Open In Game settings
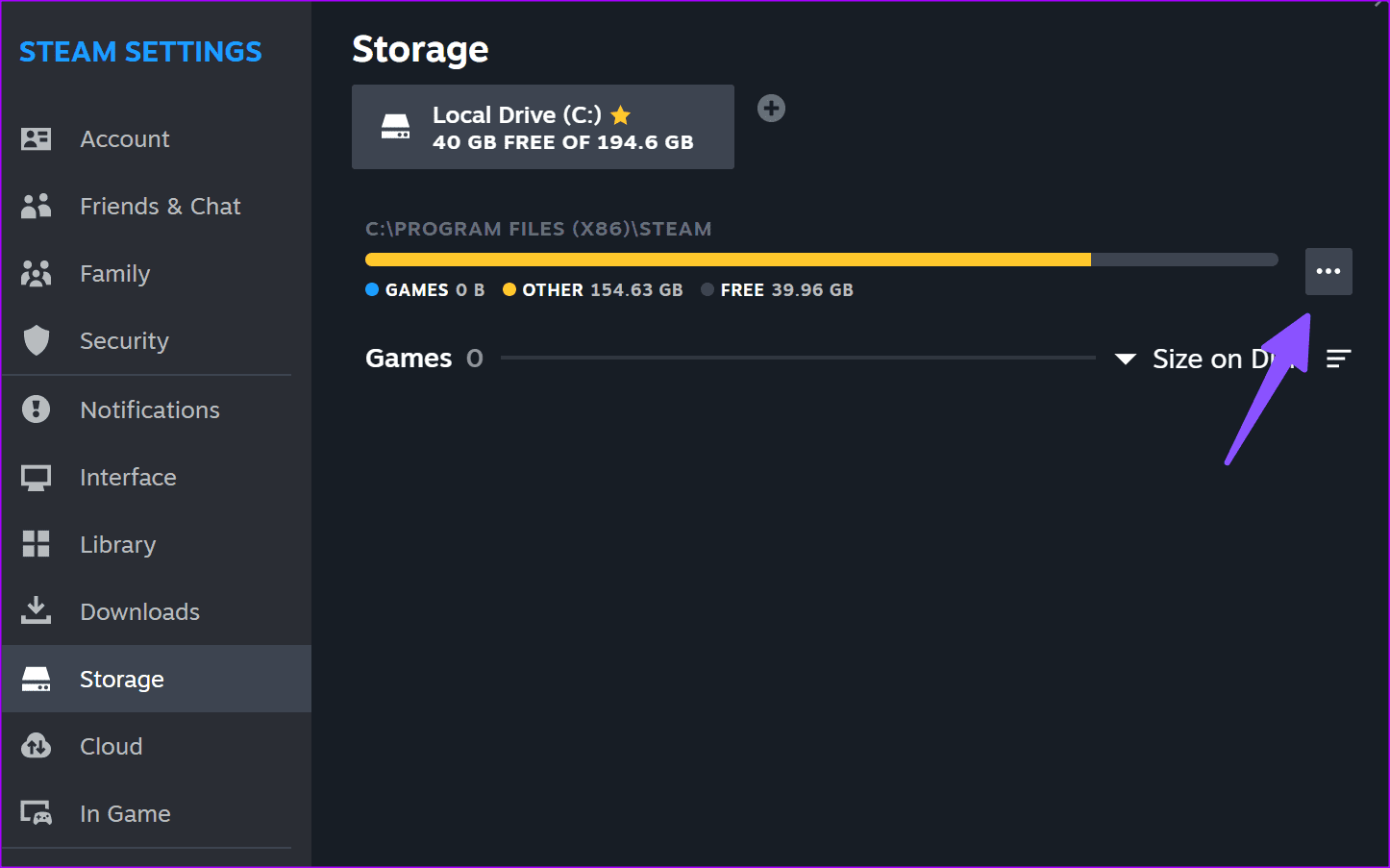Screen dimensions: 1390x868 [156, 814]
